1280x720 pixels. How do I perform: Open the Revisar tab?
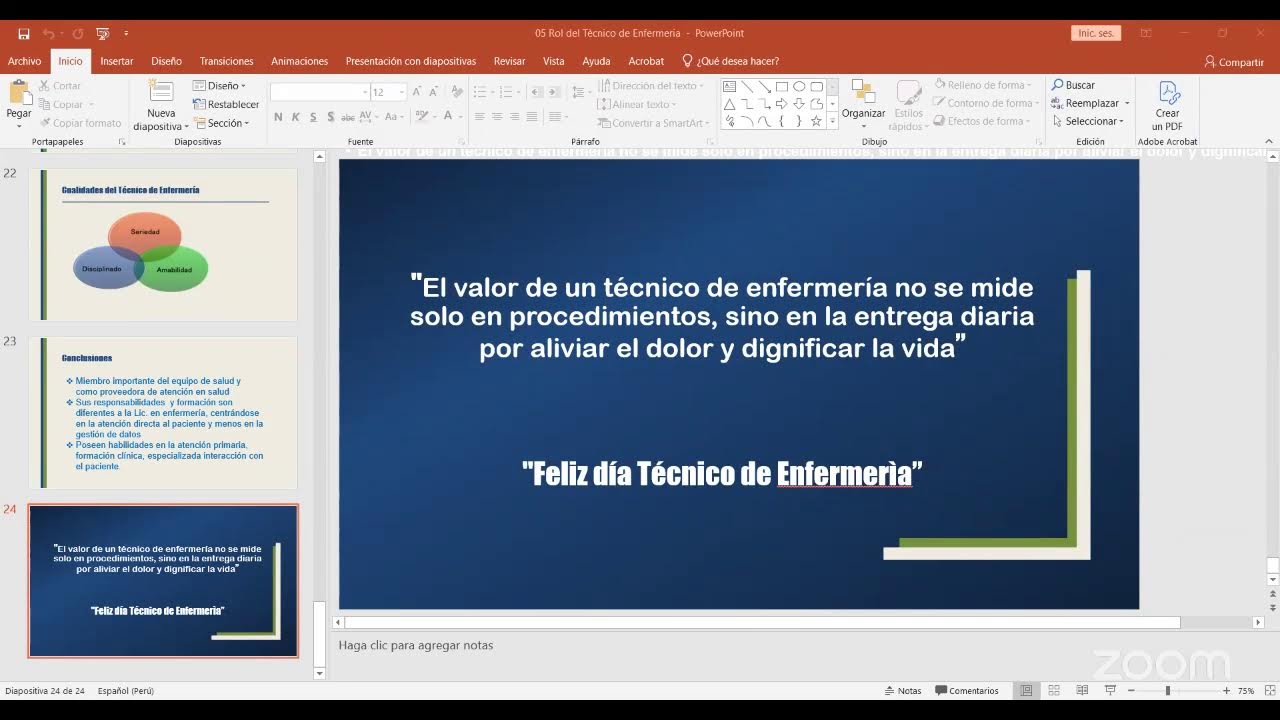(509, 61)
